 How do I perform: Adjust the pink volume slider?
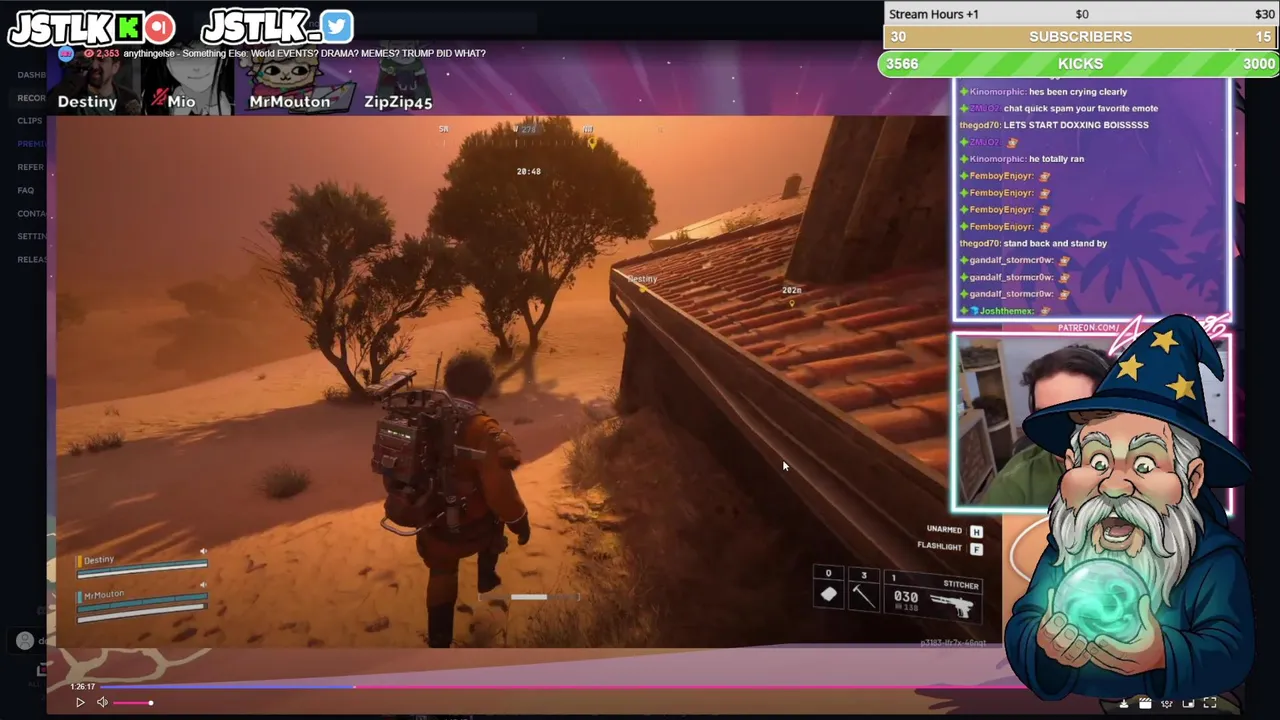click(132, 703)
